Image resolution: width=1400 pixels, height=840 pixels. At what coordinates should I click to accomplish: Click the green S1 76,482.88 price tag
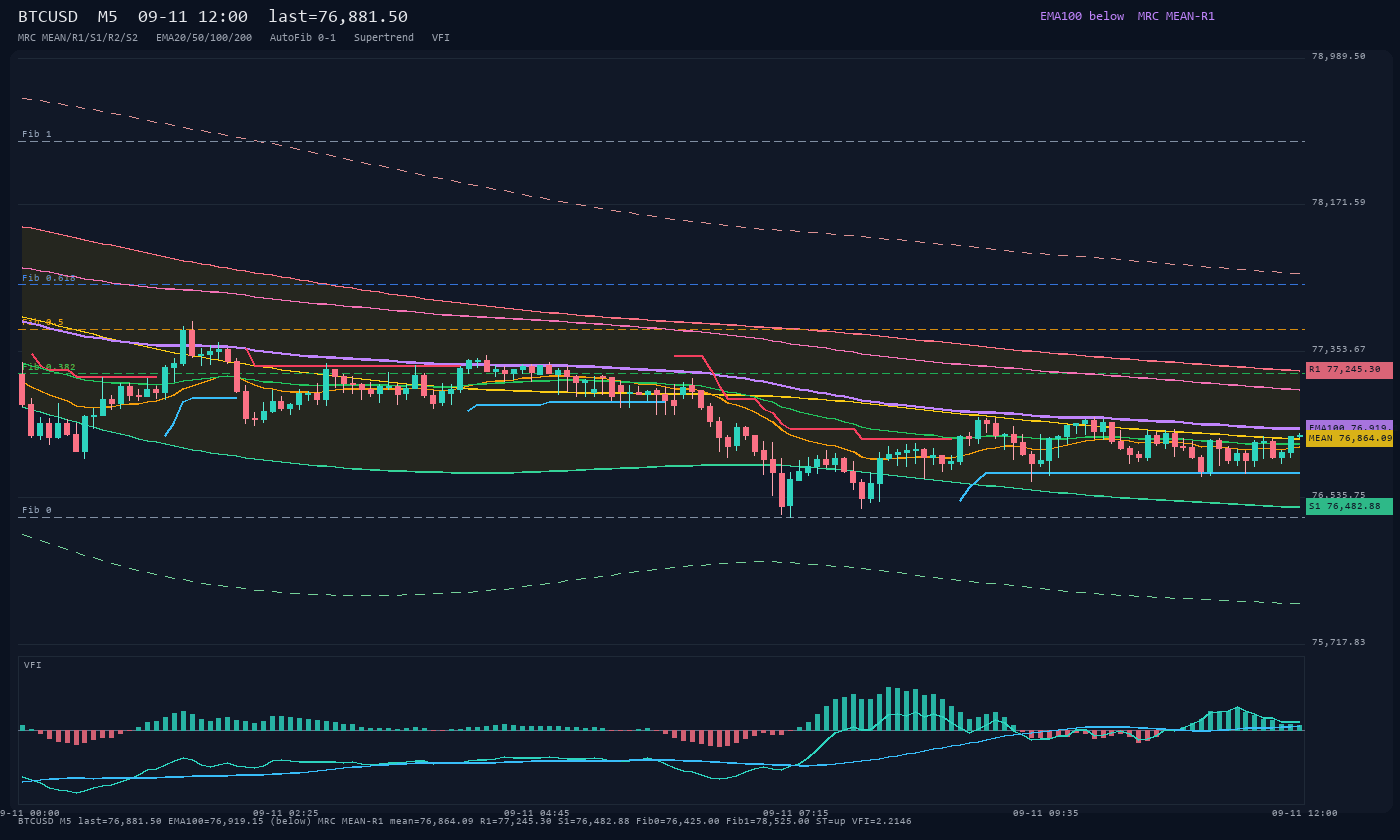(1349, 506)
